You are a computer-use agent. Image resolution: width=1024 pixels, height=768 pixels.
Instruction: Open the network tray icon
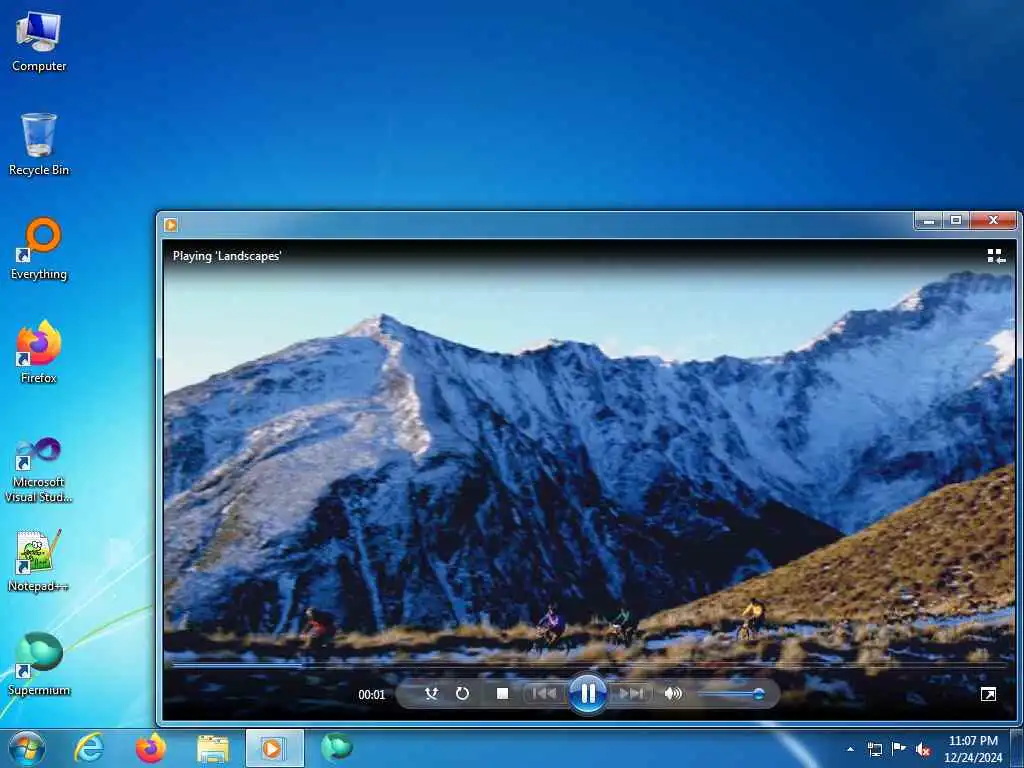[x=874, y=749]
